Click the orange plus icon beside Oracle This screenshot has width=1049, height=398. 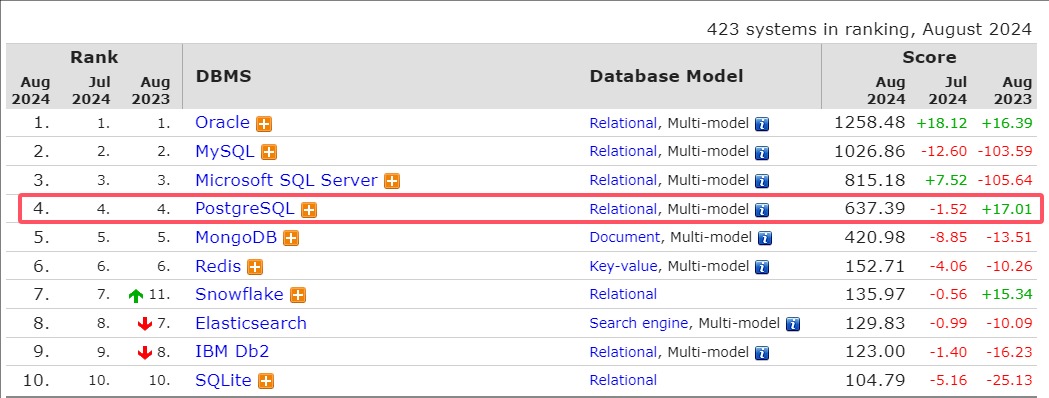[x=264, y=124]
